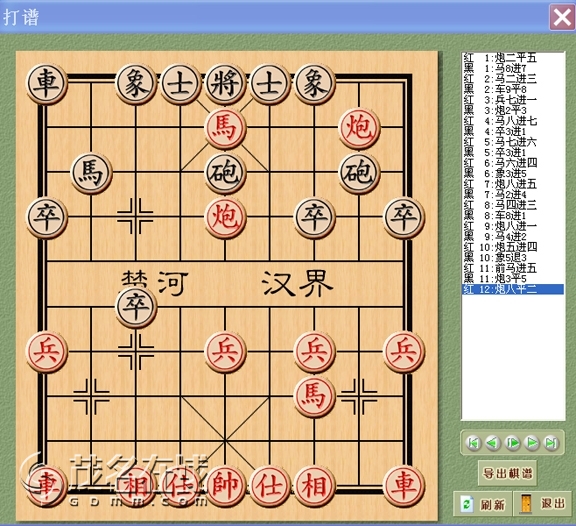Click the black 卒 that crossed the river
576x526 pixels.
point(136,307)
